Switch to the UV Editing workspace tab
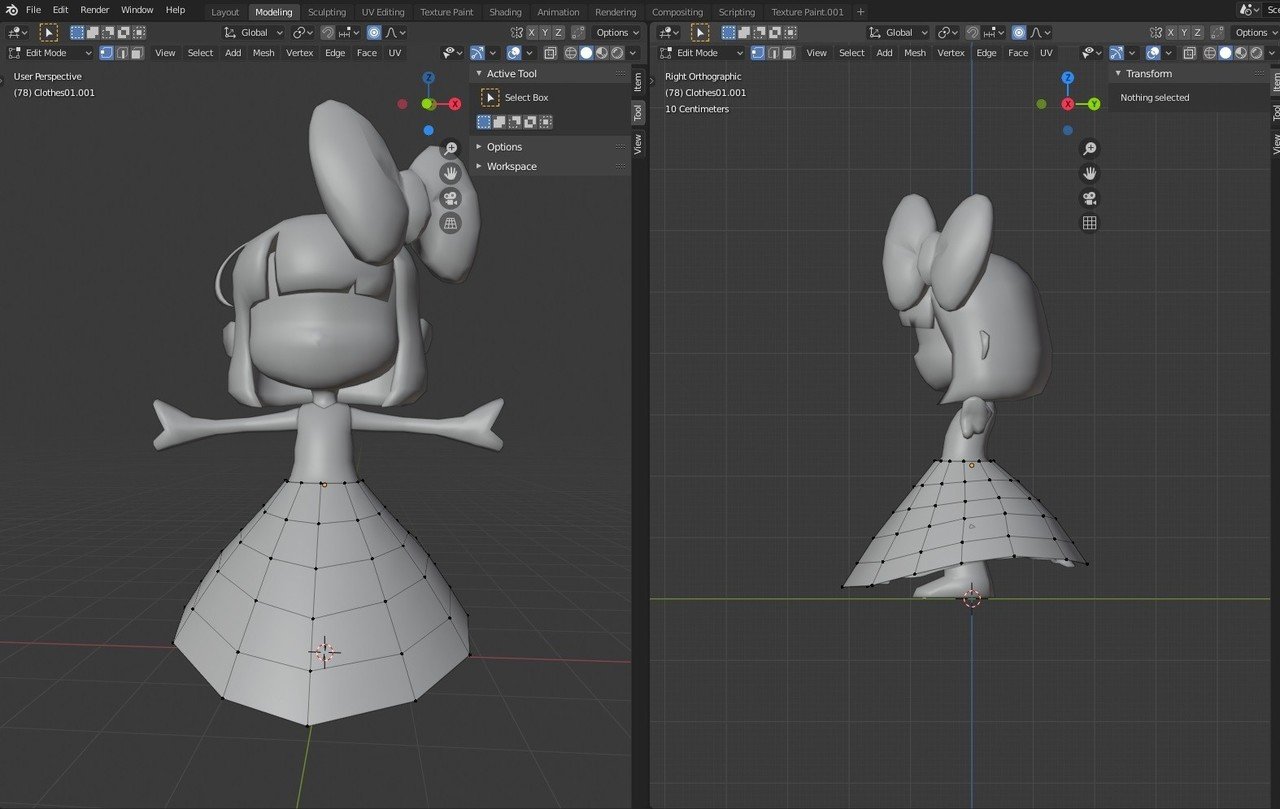 383,12
